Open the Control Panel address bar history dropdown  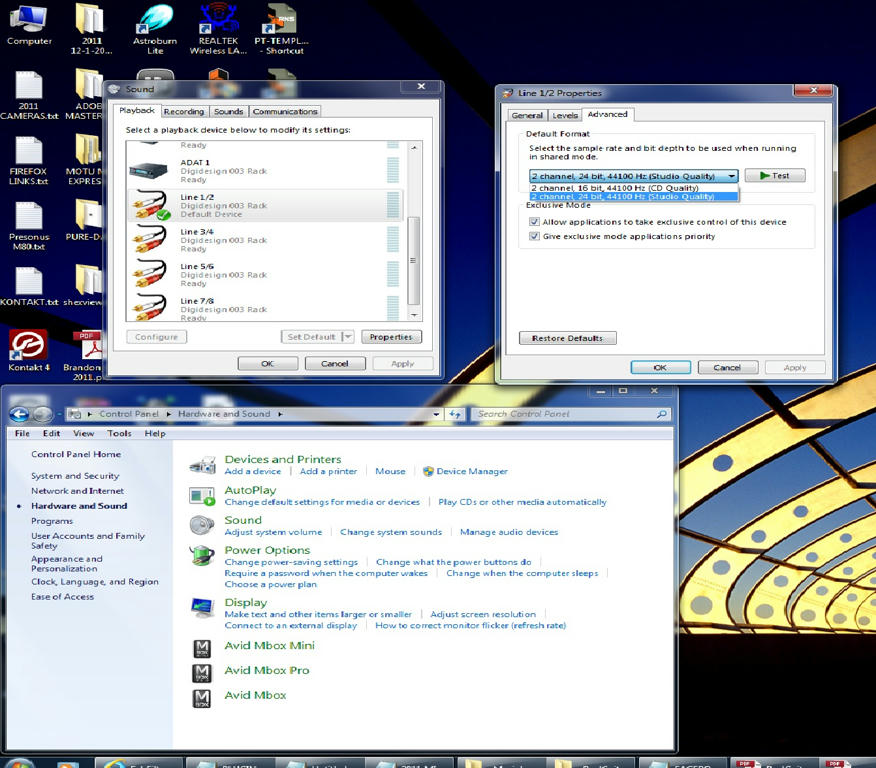tap(436, 414)
